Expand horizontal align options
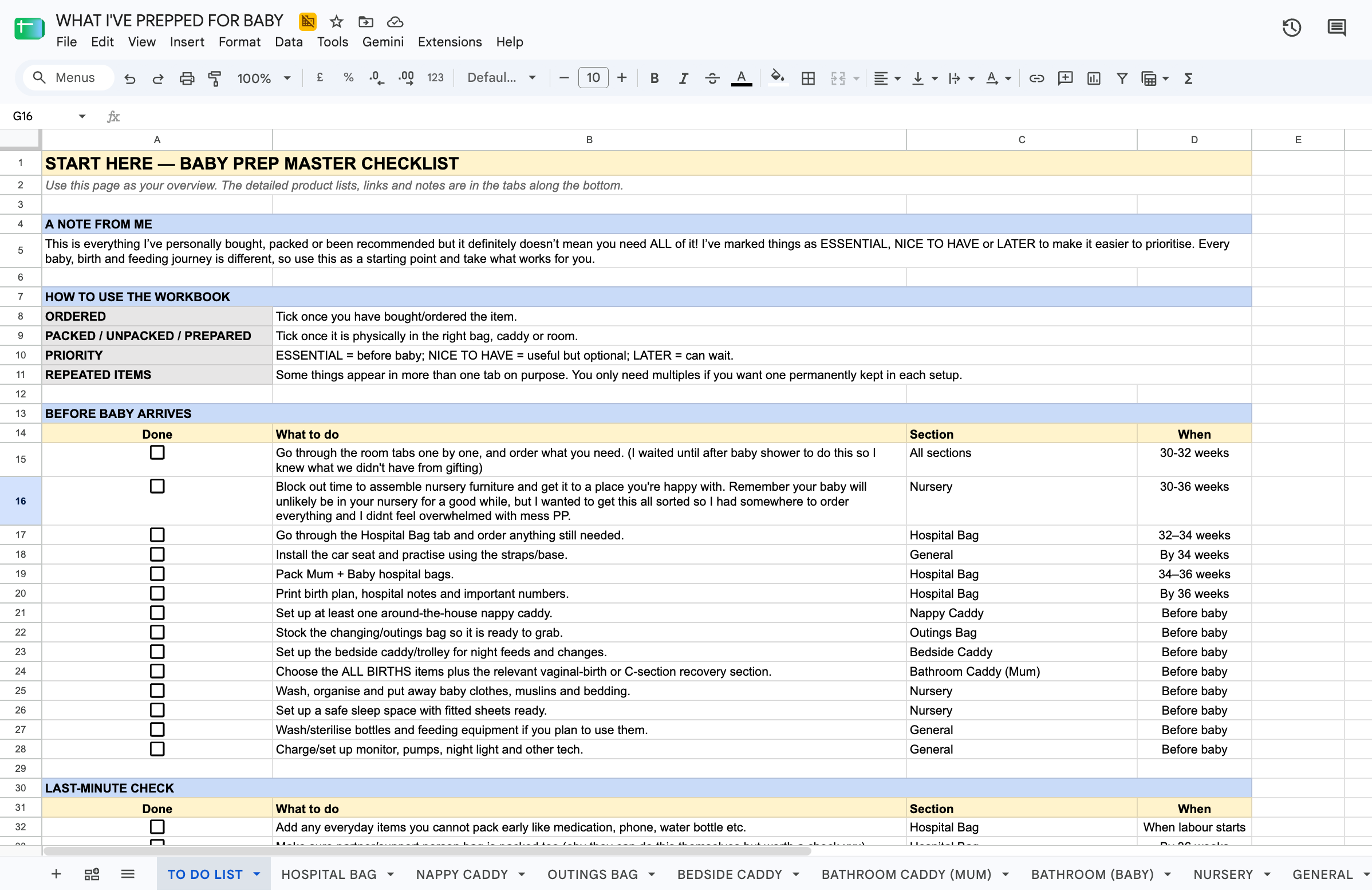 click(897, 78)
